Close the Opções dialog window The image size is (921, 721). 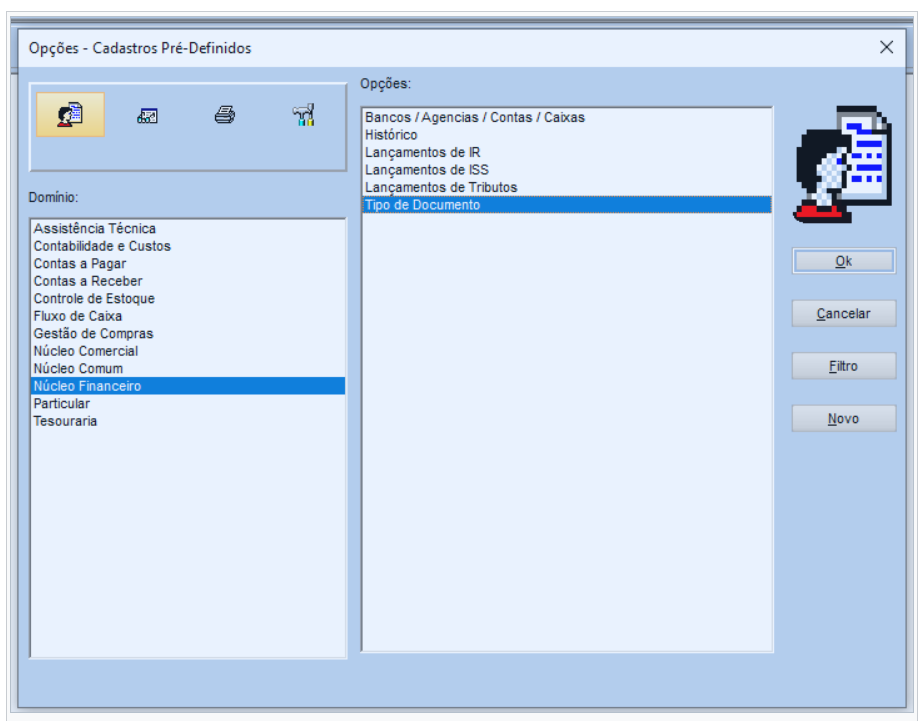(886, 48)
